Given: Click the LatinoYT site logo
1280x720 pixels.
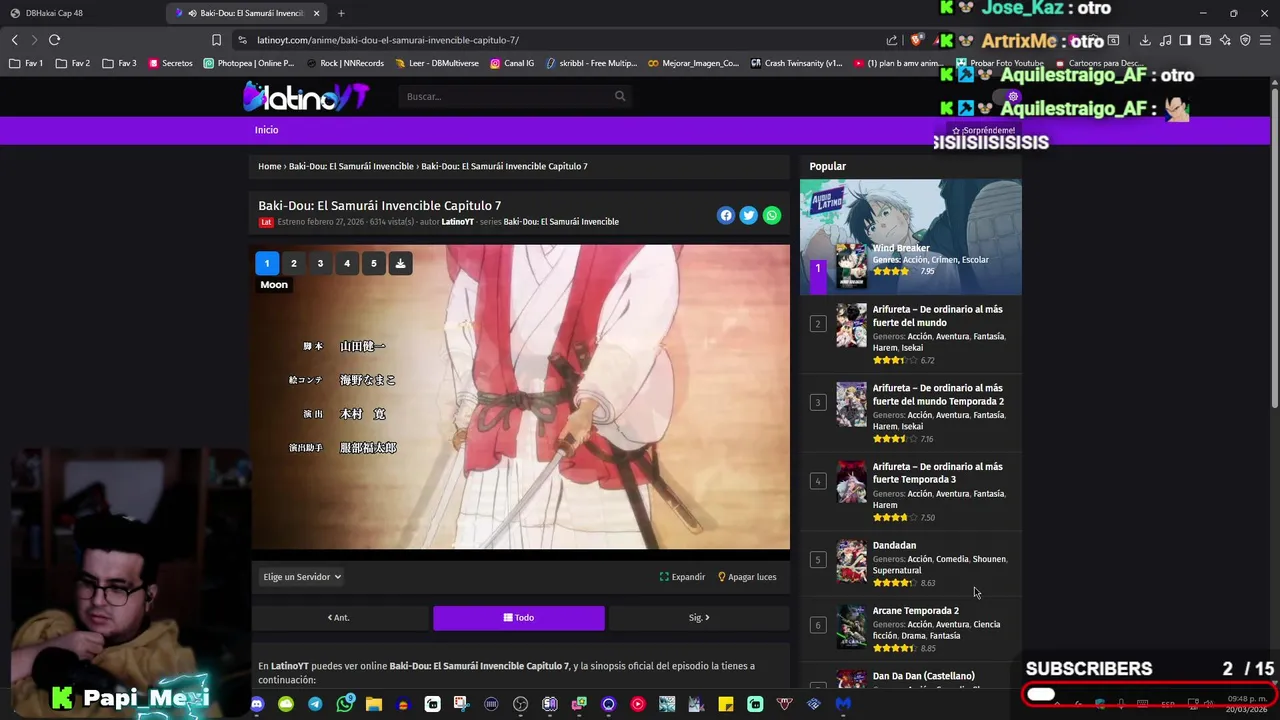Looking at the screenshot, I should 306,96.
